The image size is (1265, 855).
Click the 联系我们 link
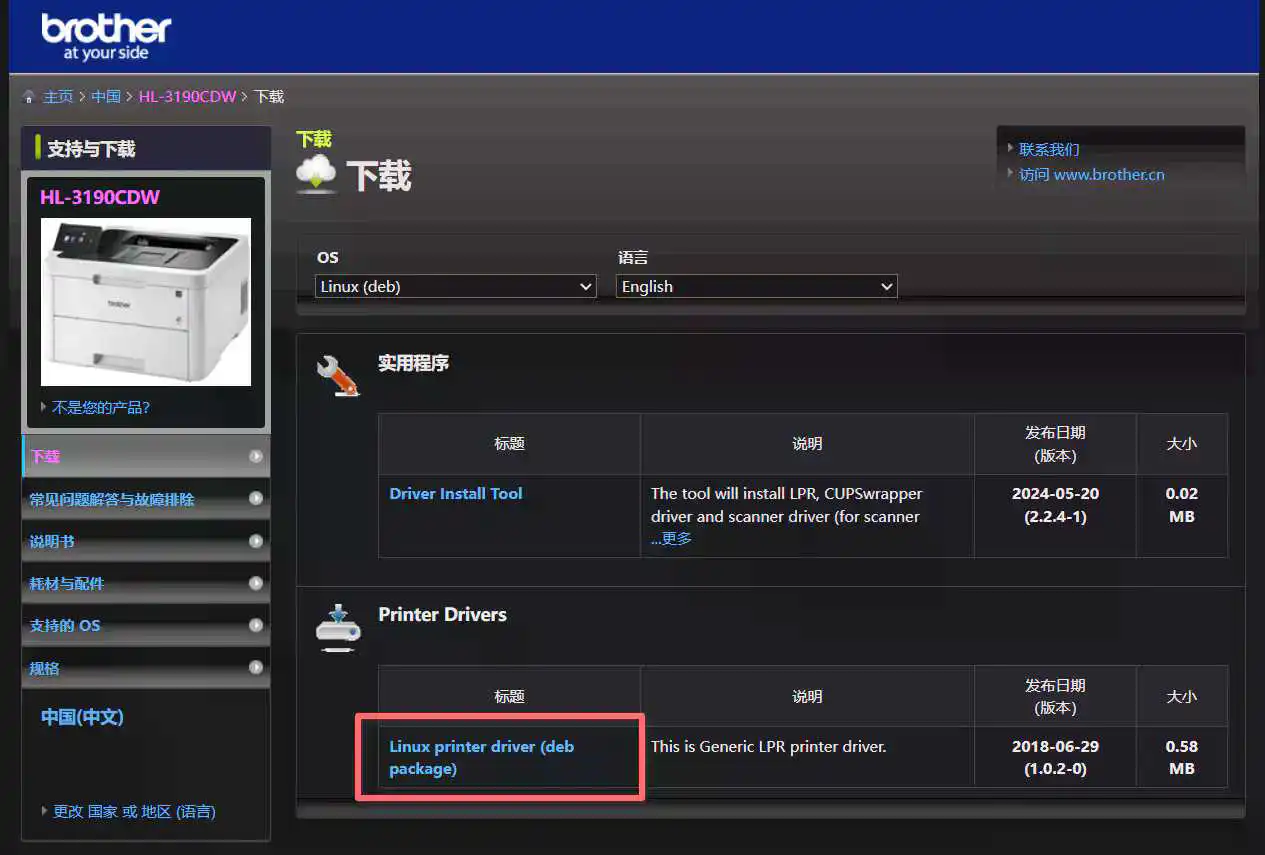click(1049, 149)
